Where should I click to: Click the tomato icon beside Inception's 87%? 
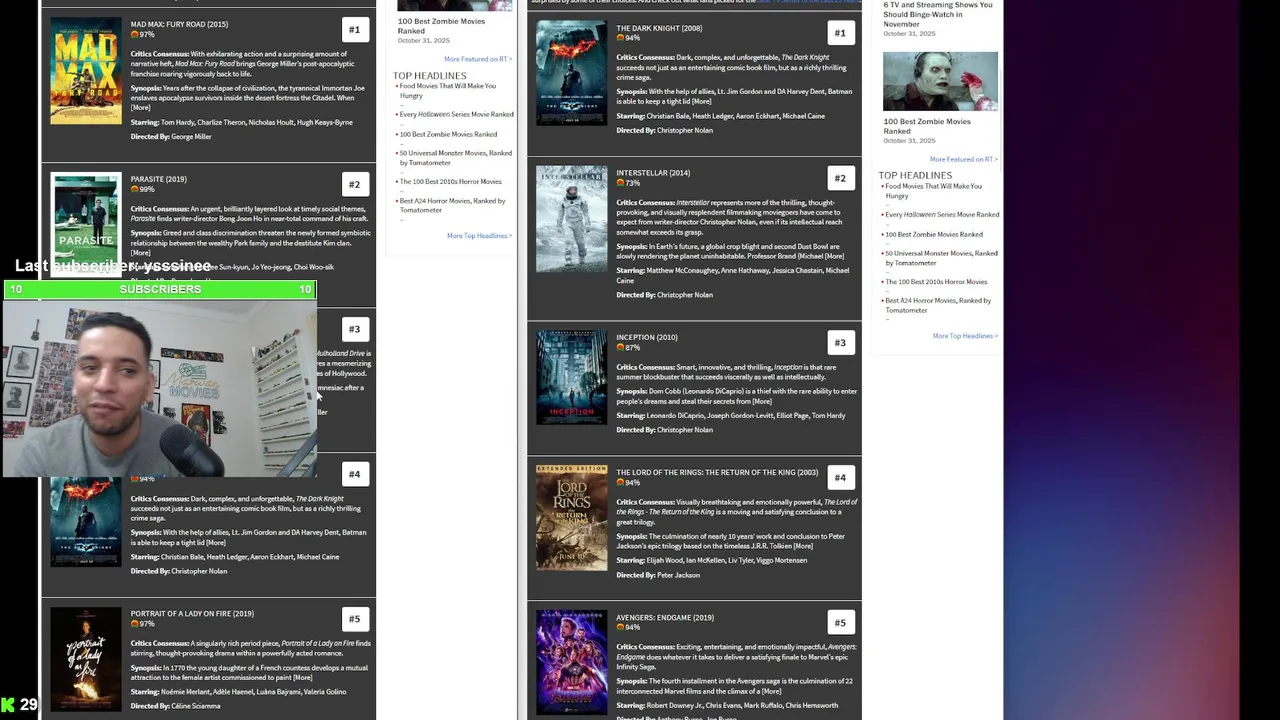(620, 348)
